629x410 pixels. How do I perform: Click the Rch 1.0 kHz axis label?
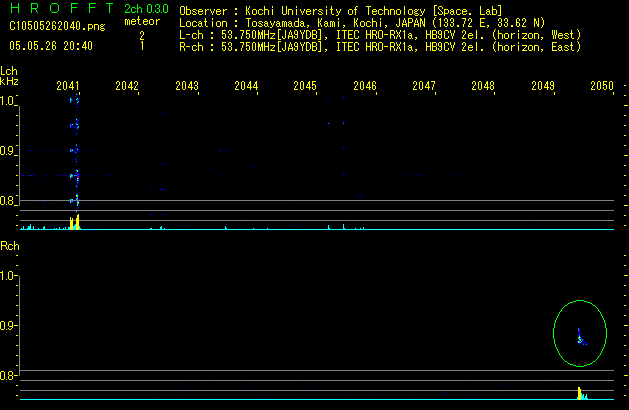pos(8,276)
